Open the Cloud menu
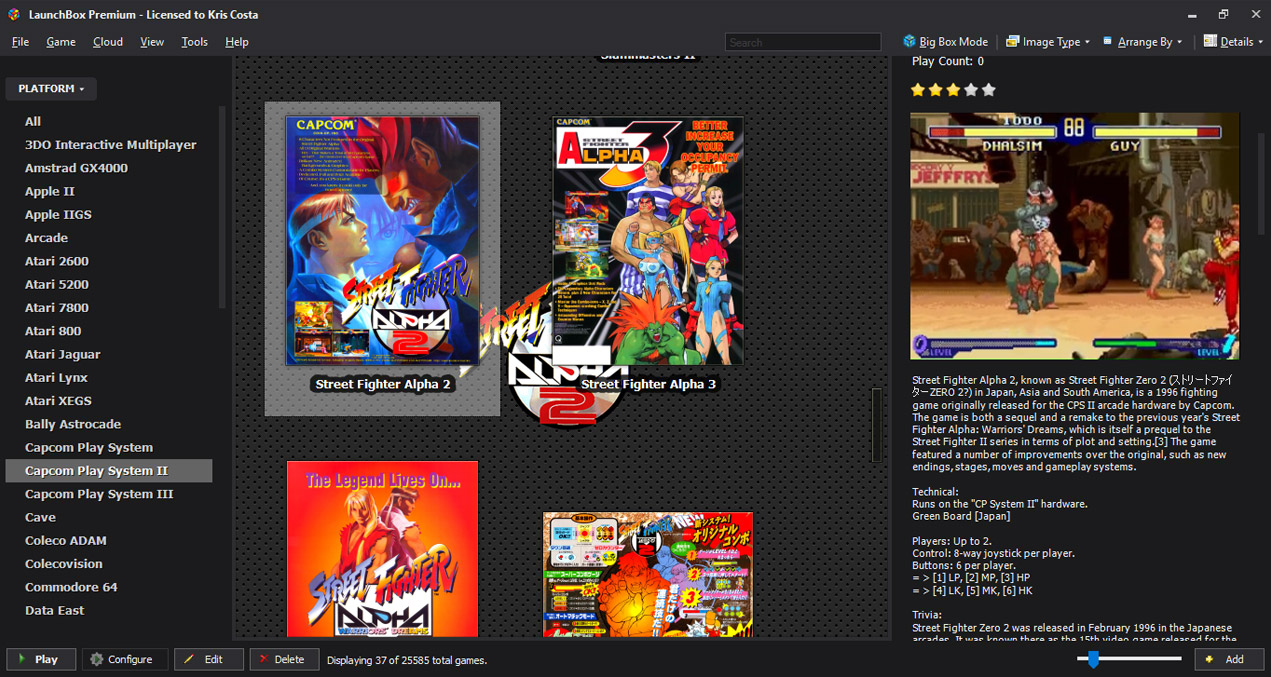This screenshot has width=1271, height=677. [x=108, y=42]
